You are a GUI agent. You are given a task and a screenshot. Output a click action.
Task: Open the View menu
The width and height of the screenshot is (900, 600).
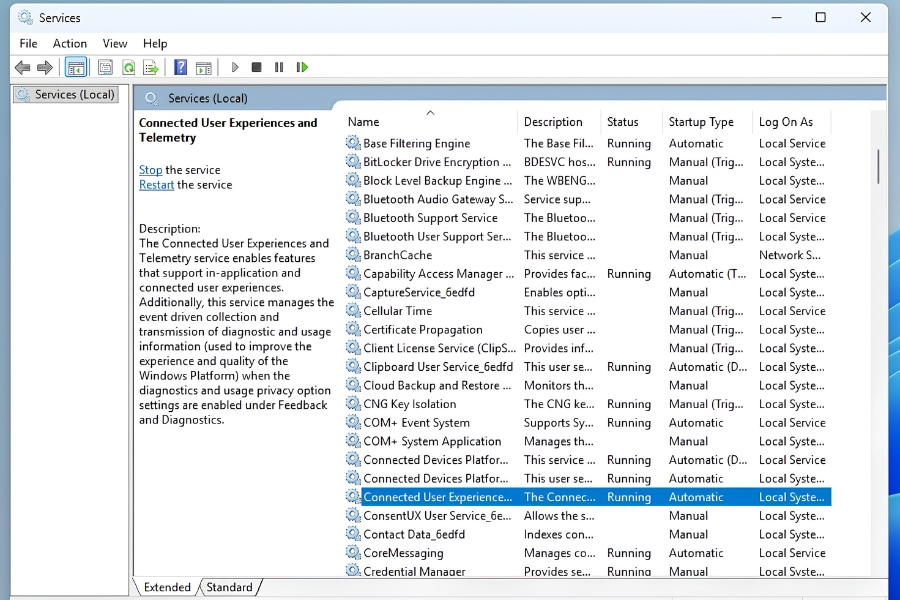pos(115,44)
